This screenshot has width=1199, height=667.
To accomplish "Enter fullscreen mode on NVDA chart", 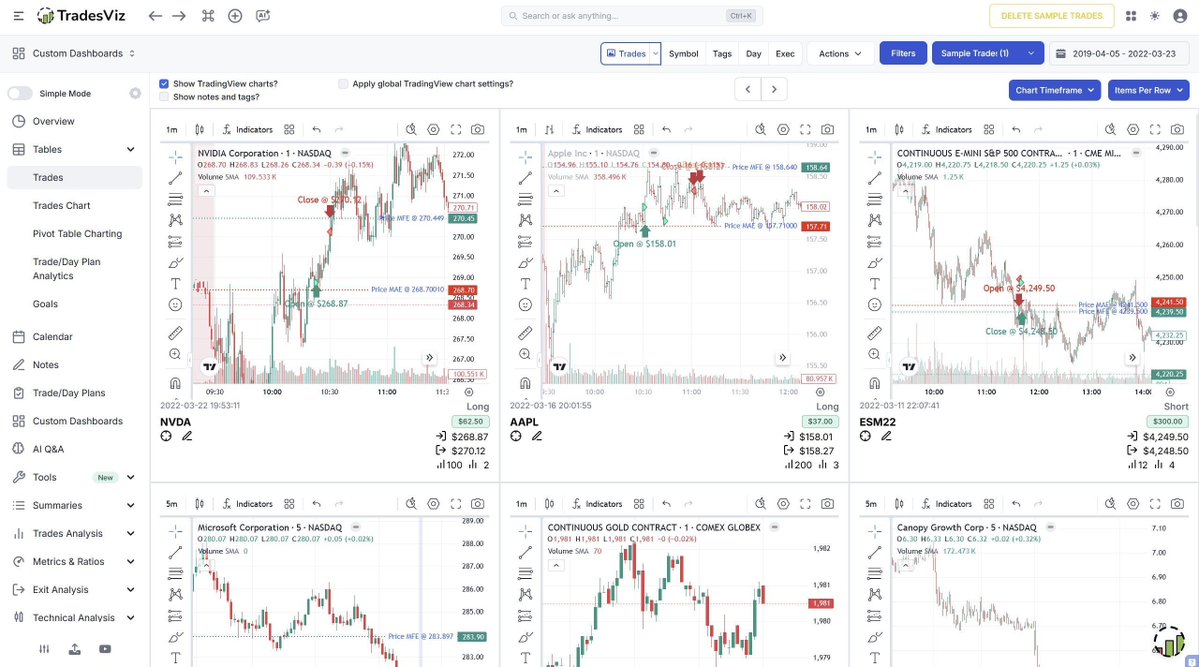I will [x=456, y=129].
